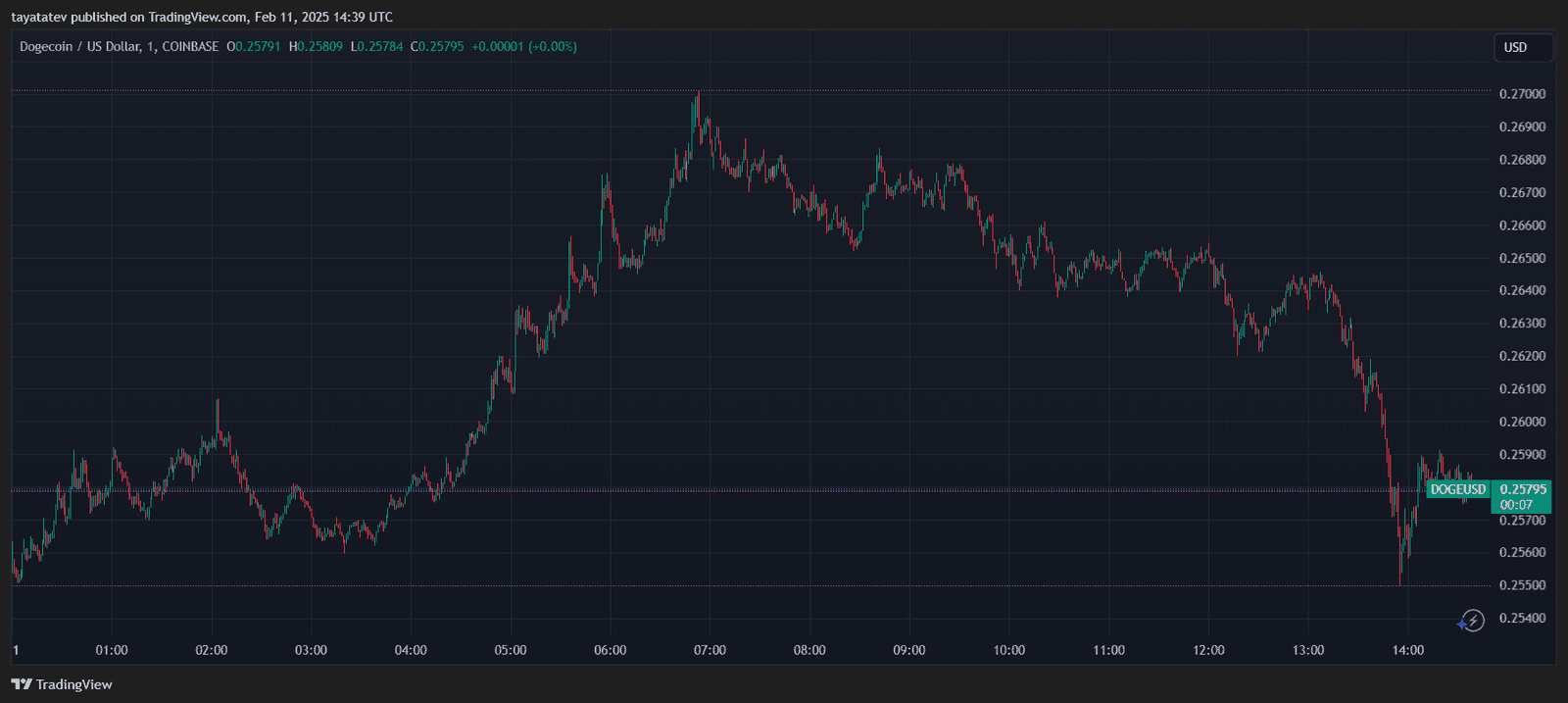
Task: Click the 0.26200 price axis label
Action: [x=1522, y=356]
